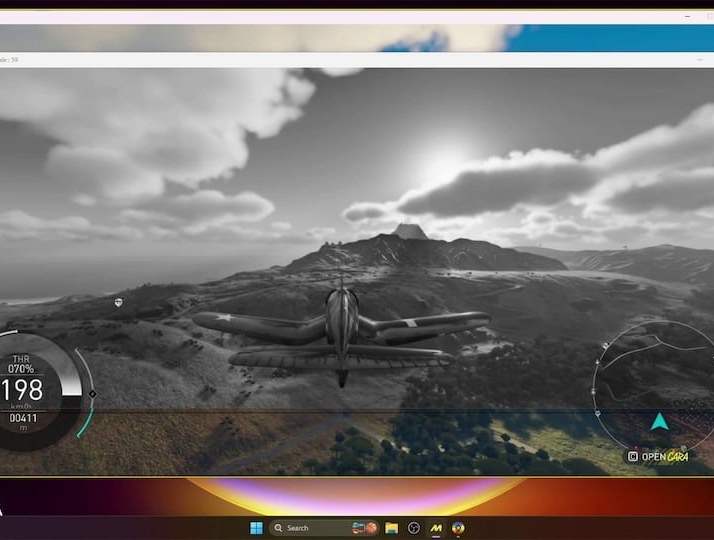Image resolution: width=714 pixels, height=540 pixels.
Task: Click the OPEN CARA prompt
Action: [x=658, y=456]
